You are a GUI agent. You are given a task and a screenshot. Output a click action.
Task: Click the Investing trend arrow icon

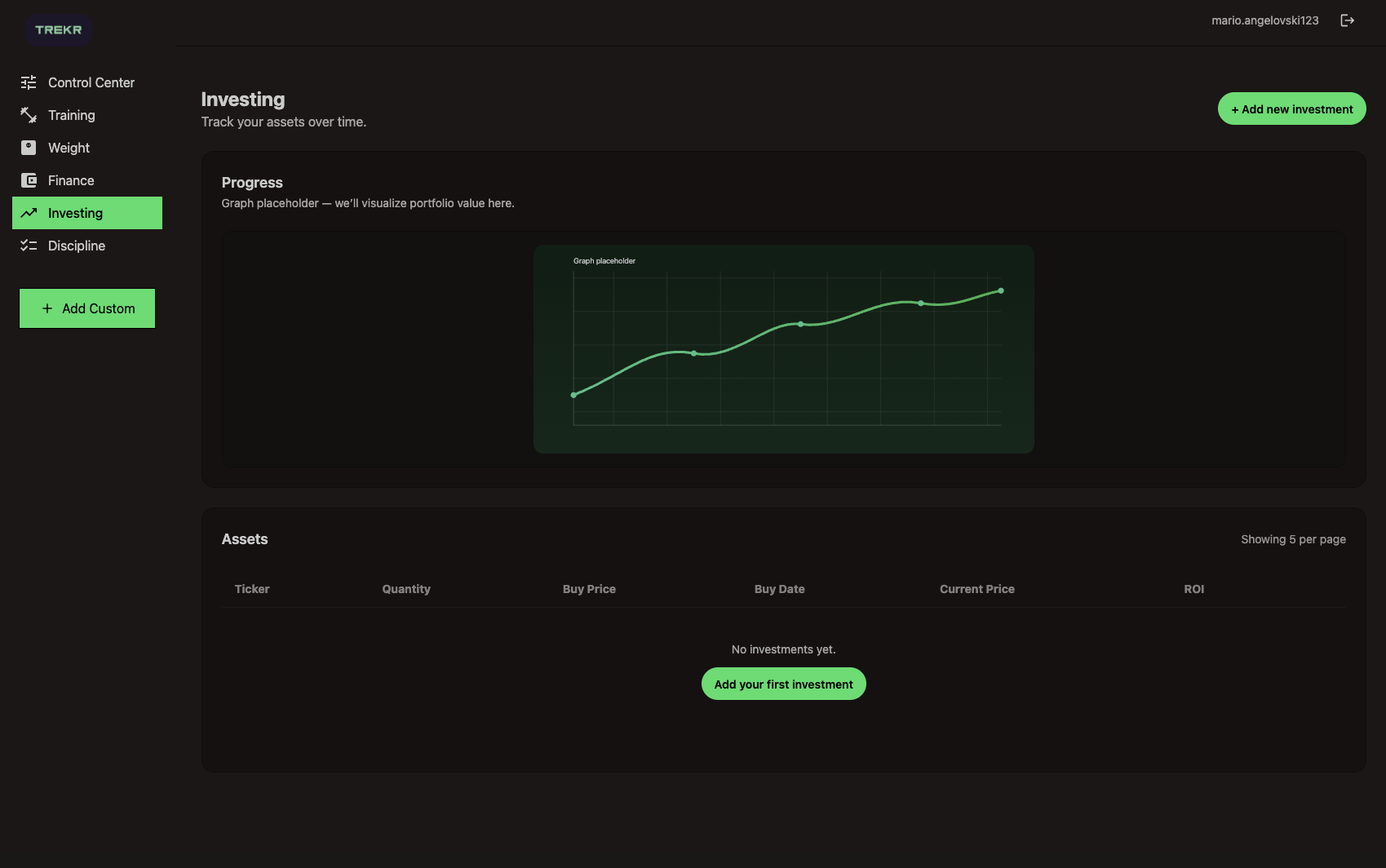[29, 213]
